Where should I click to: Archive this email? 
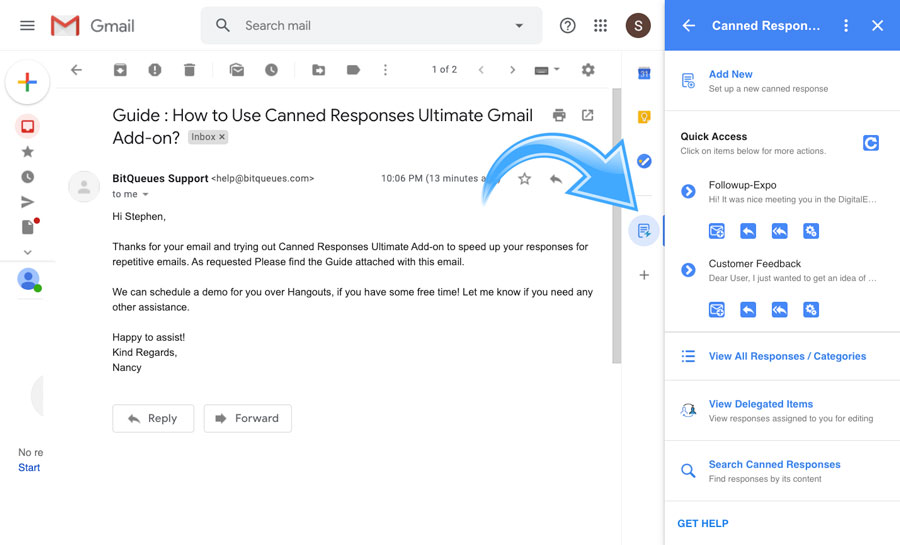pos(120,70)
